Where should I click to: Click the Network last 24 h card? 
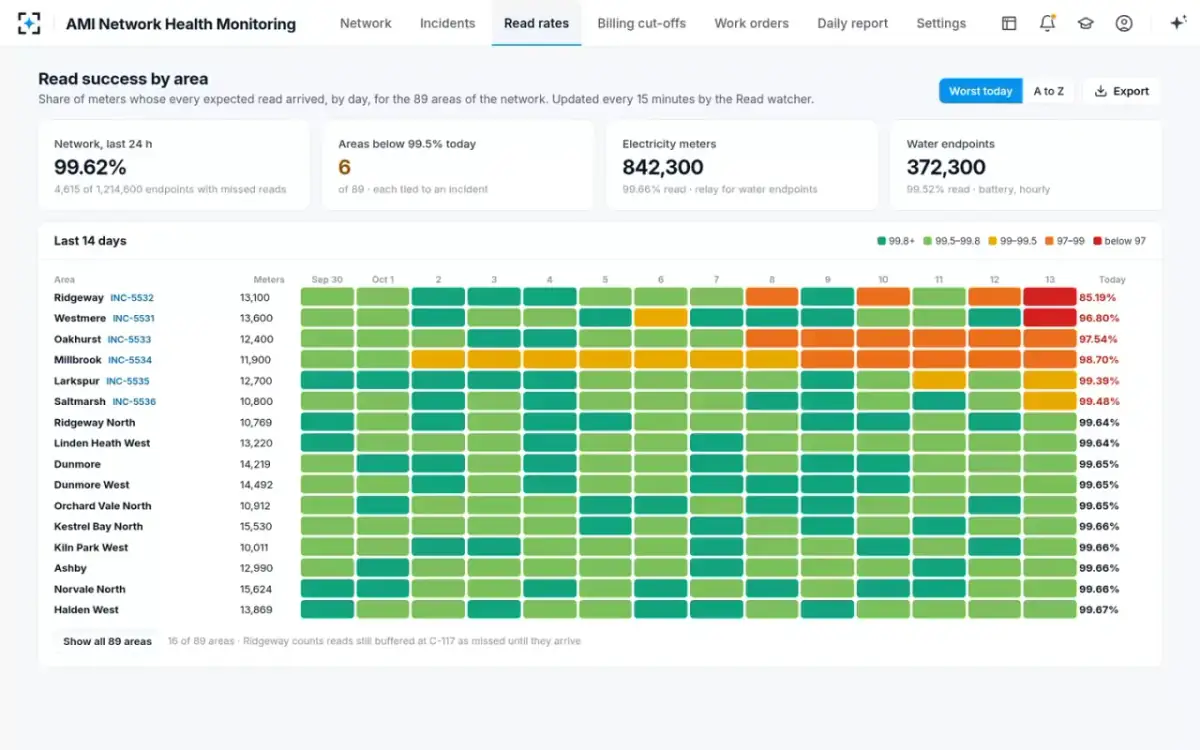click(x=174, y=165)
